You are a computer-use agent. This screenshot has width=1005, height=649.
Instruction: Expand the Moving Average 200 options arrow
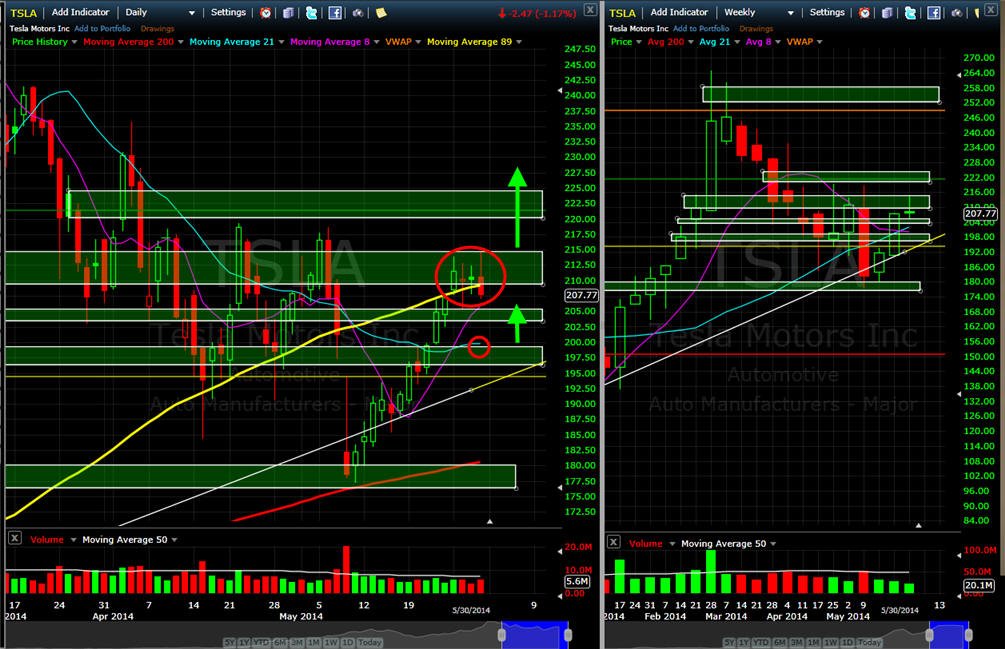[x=180, y=42]
